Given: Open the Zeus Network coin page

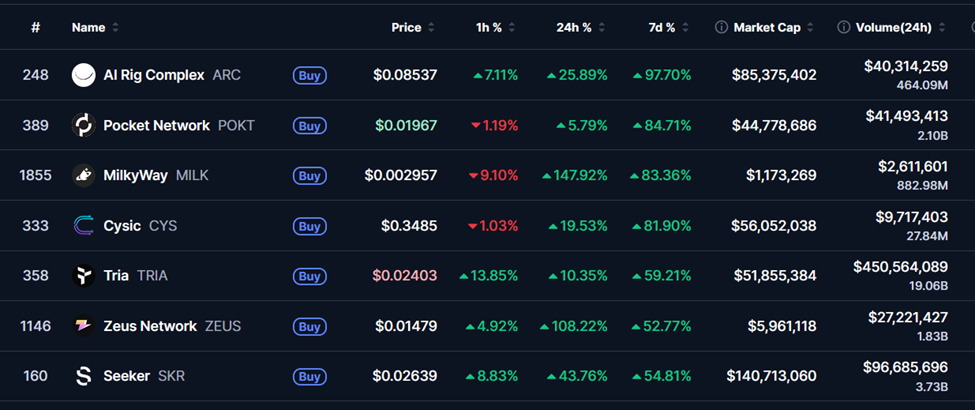Looking at the screenshot, I should 150,326.
